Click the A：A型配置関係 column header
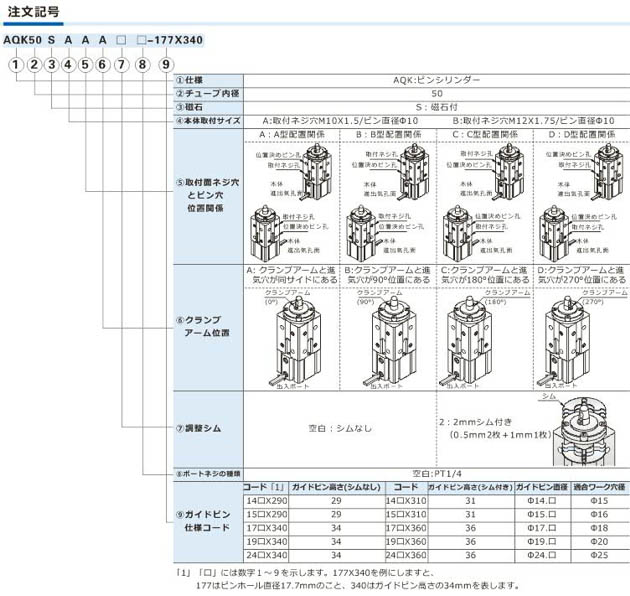Screen dimensions: 630x596 292,135
